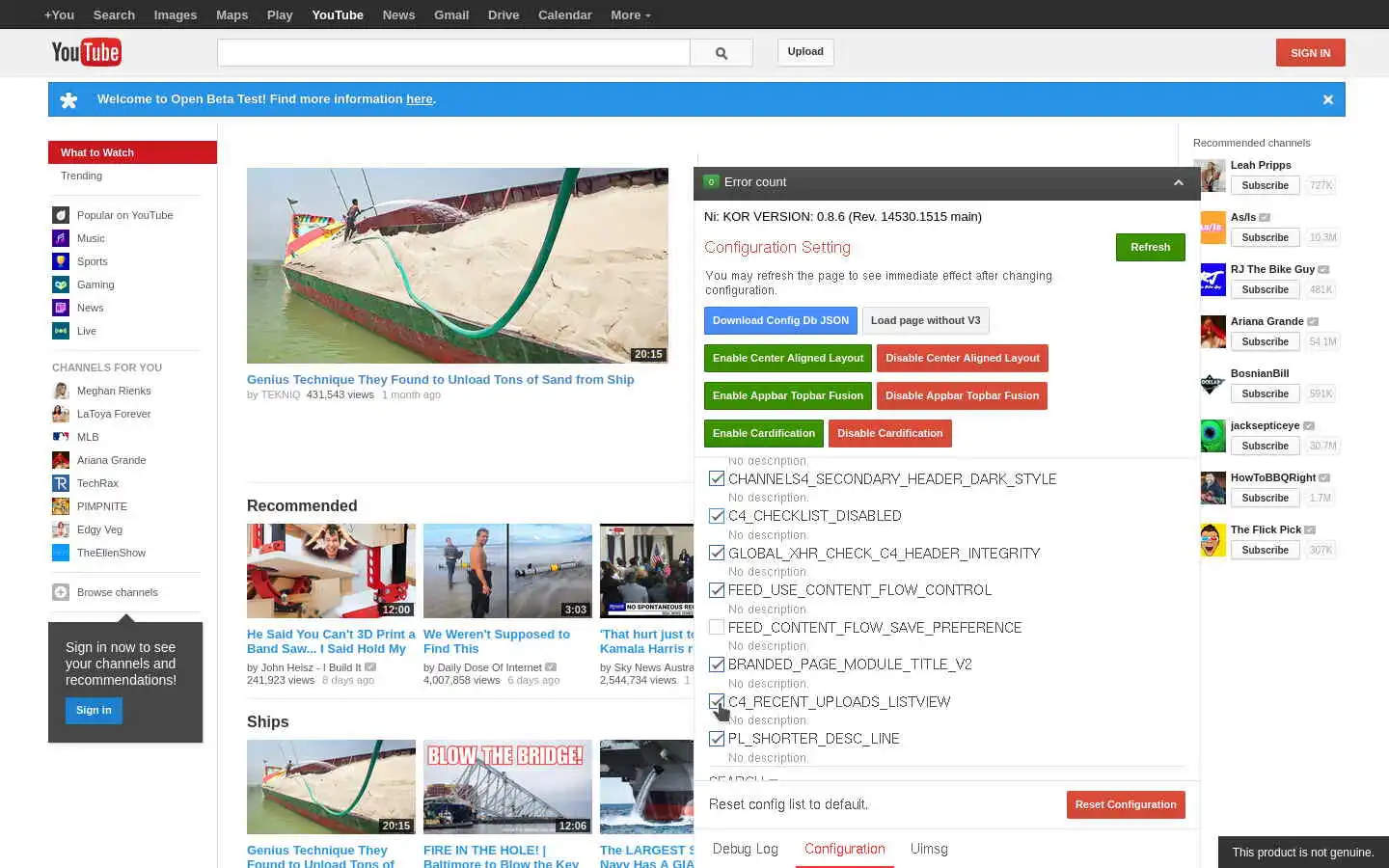Screen dimensions: 1389x868
Task: Toggle PL_SHORTER_DESC_LINE checkbox
Action: 717,739
